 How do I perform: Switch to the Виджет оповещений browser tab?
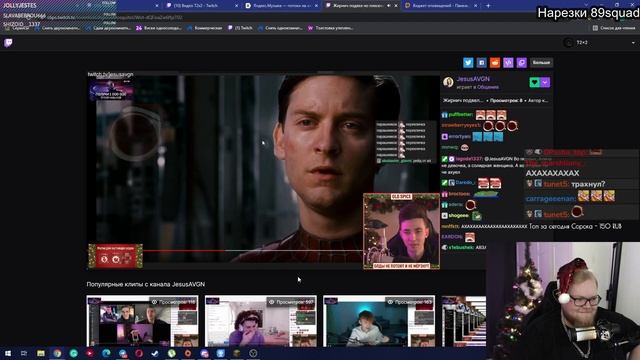point(441,6)
